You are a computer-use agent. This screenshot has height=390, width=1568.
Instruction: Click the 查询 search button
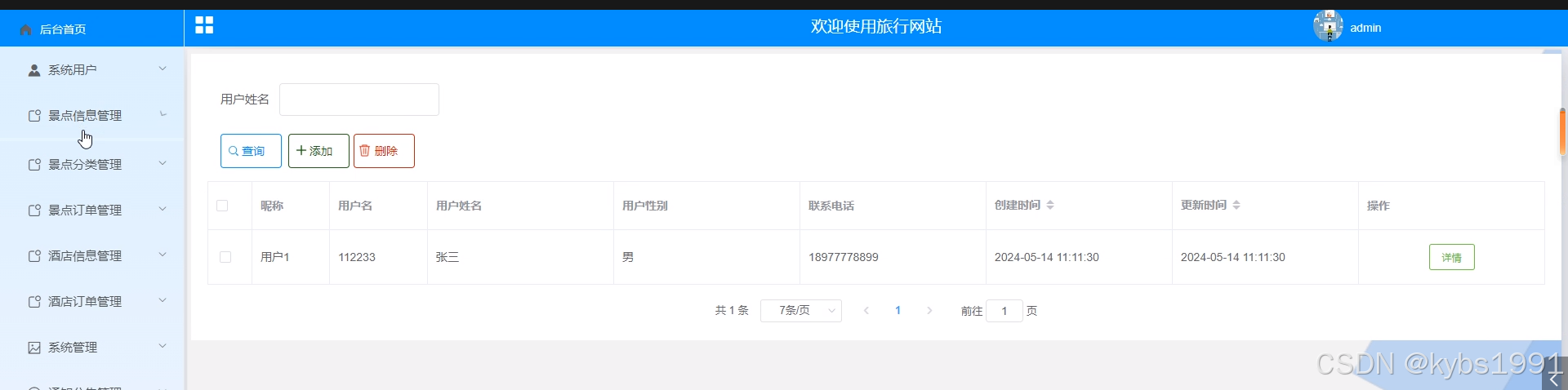click(x=251, y=151)
